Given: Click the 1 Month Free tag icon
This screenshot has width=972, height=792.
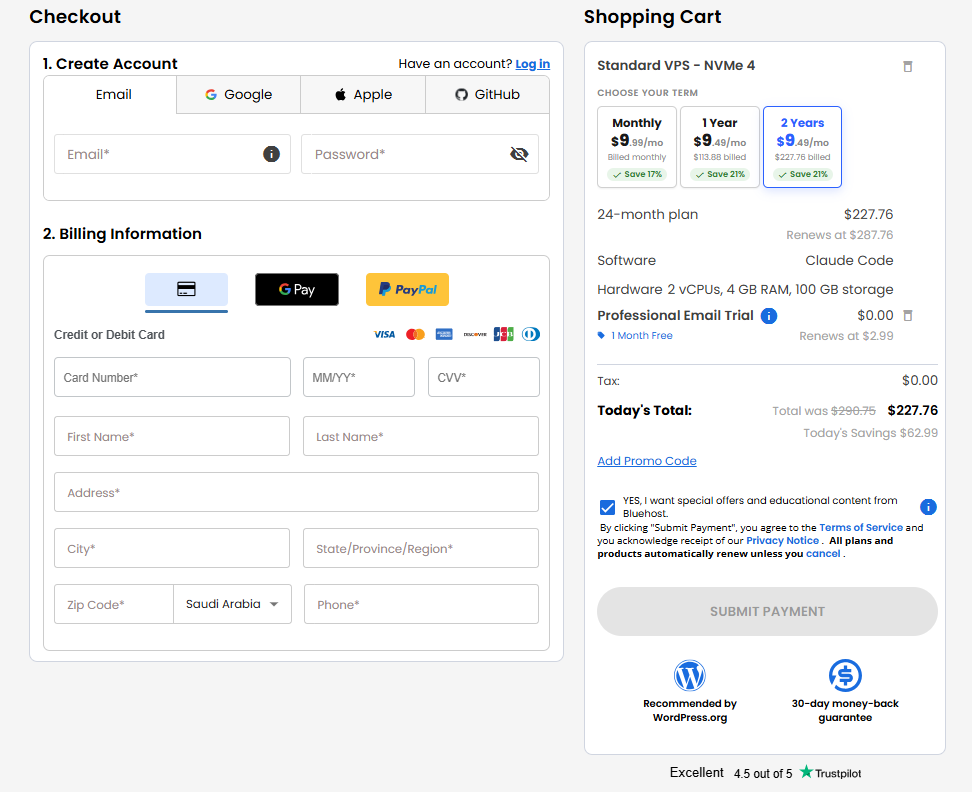Looking at the screenshot, I should pyautogui.click(x=601, y=335).
